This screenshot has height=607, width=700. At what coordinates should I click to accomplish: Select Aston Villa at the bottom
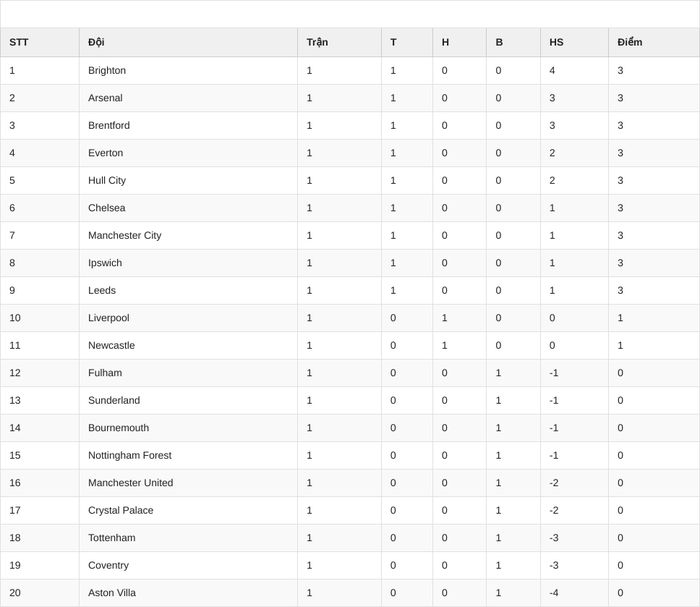[112, 593]
